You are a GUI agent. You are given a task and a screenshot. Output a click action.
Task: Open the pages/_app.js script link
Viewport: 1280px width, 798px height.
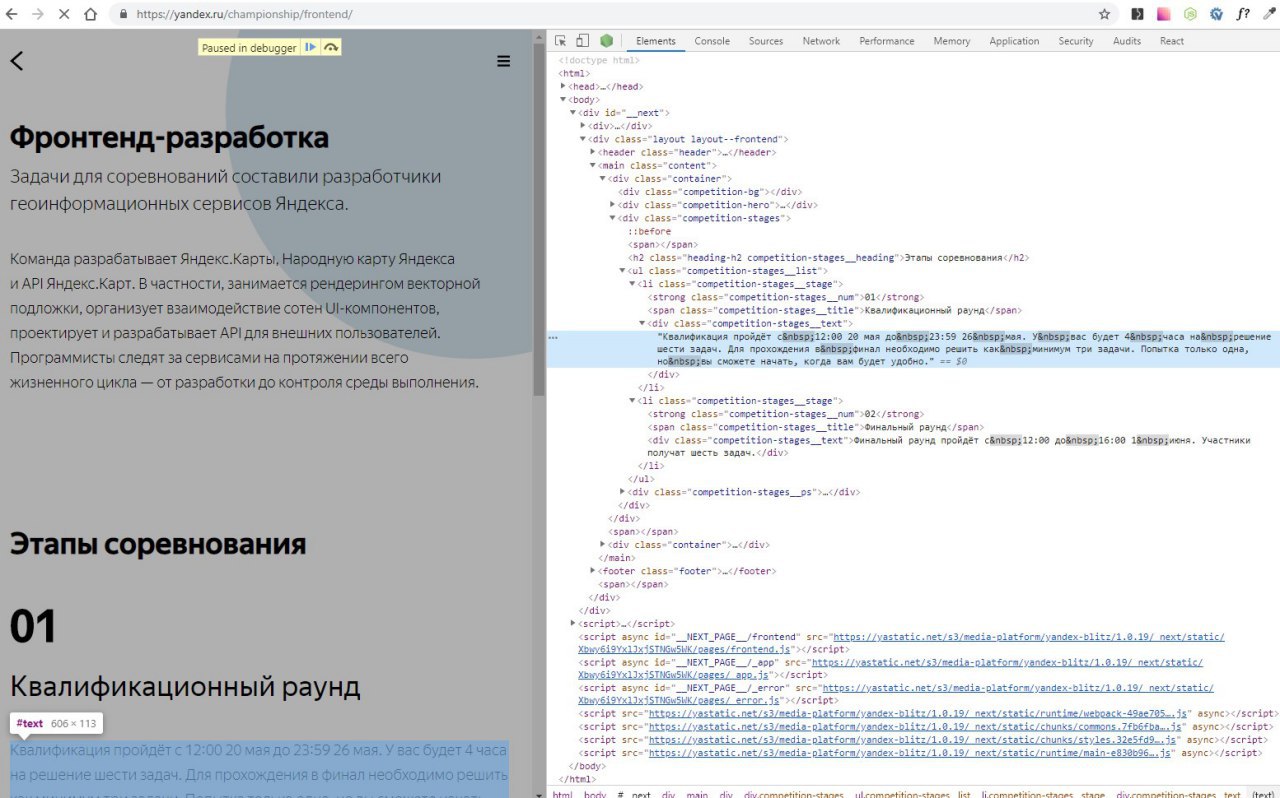[x=890, y=669]
